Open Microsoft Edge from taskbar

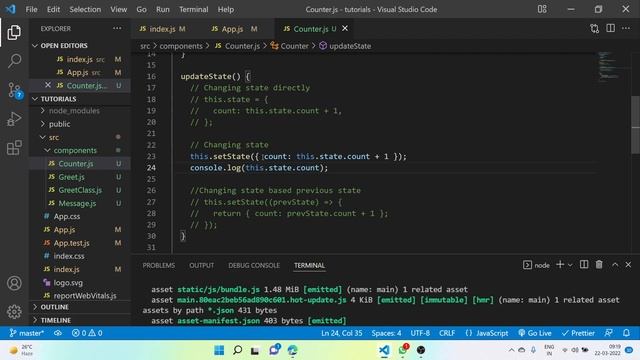click(292, 350)
